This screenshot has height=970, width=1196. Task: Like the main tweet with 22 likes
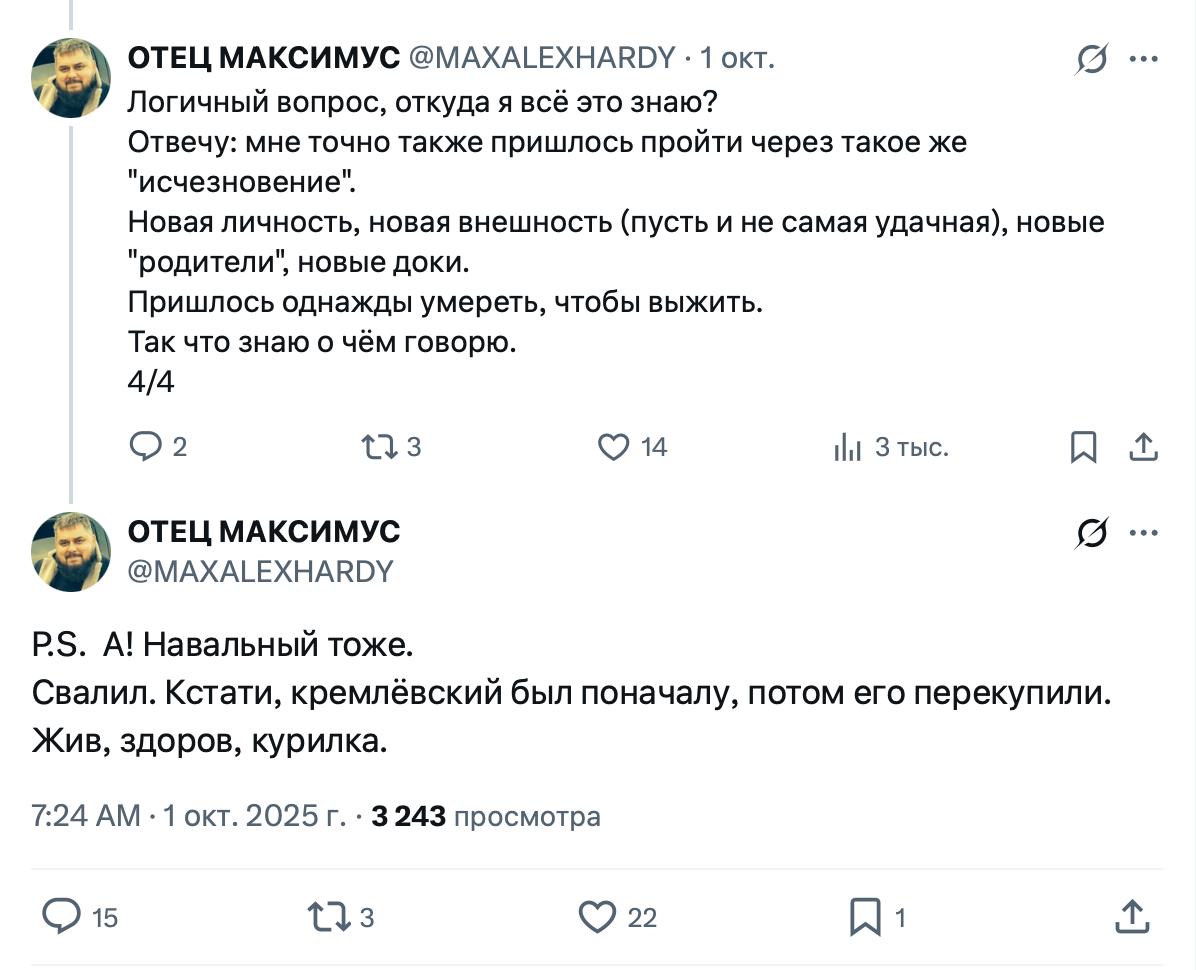coord(598,915)
